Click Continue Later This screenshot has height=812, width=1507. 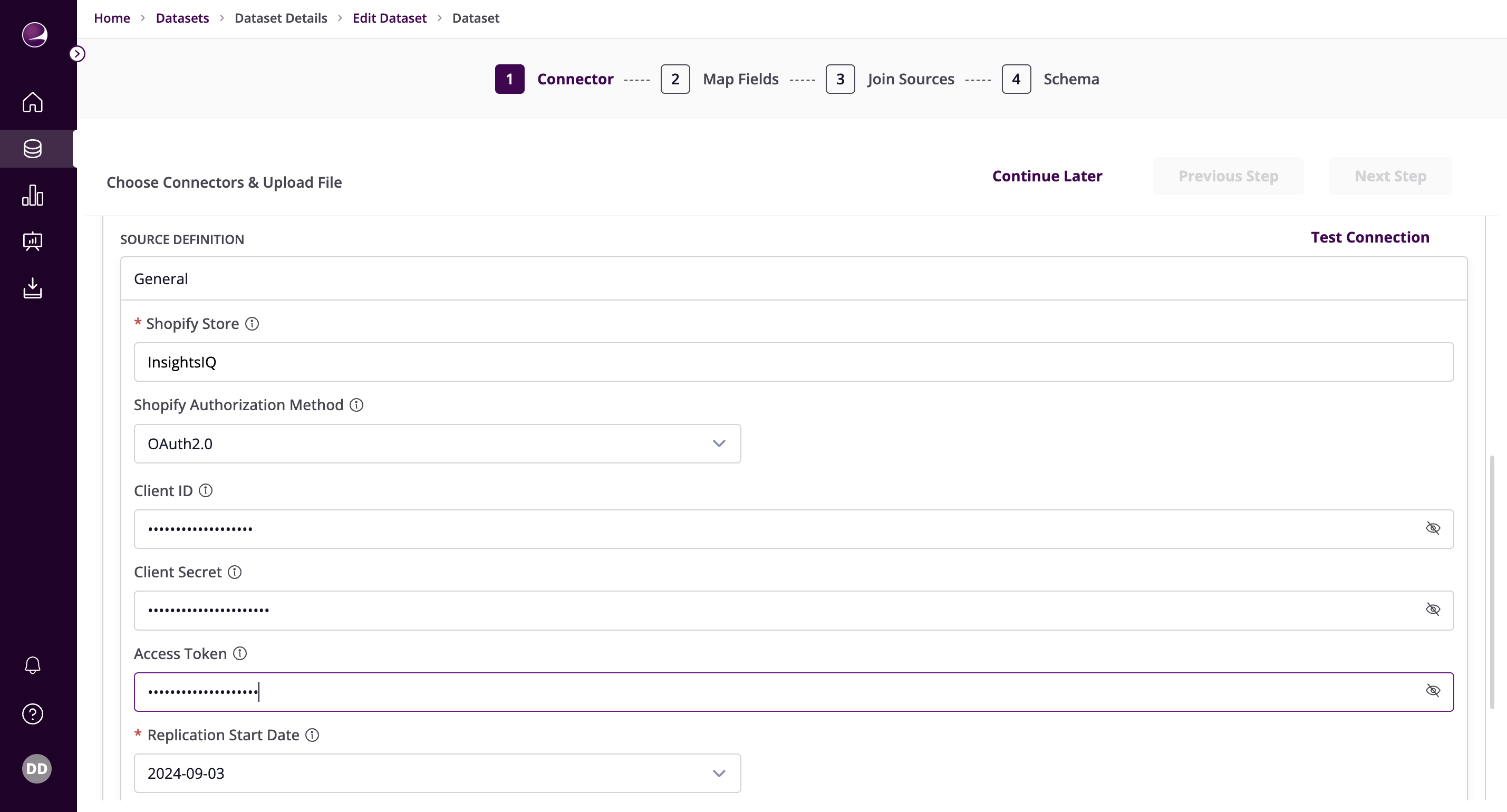click(1047, 176)
